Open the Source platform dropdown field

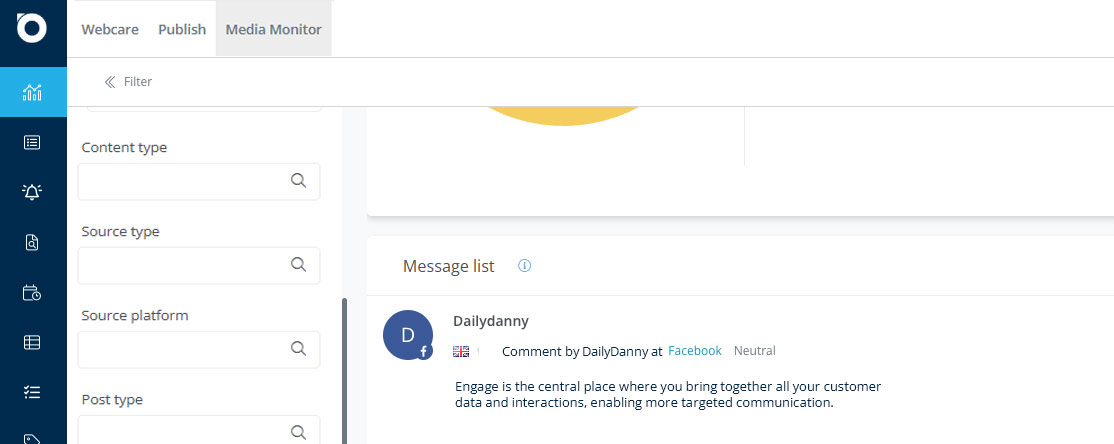click(x=199, y=349)
